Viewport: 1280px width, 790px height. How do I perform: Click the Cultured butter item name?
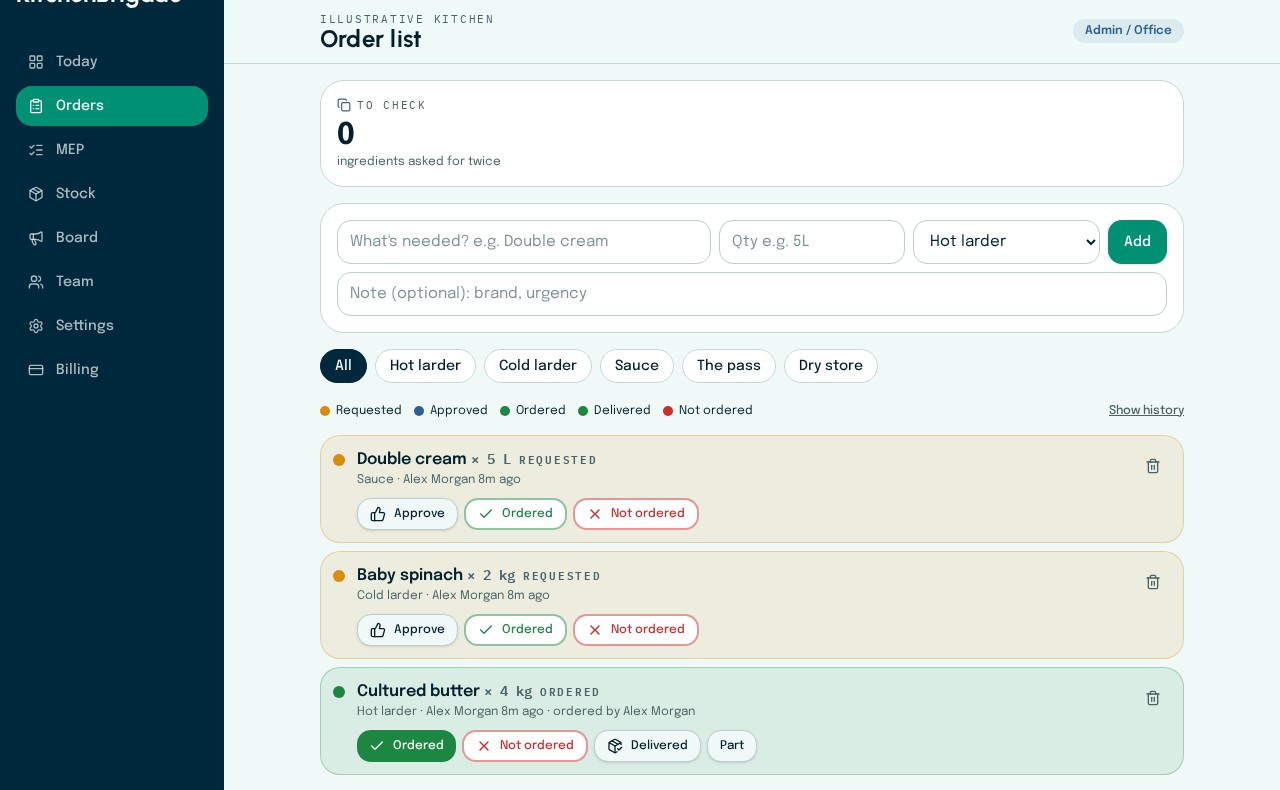click(418, 691)
